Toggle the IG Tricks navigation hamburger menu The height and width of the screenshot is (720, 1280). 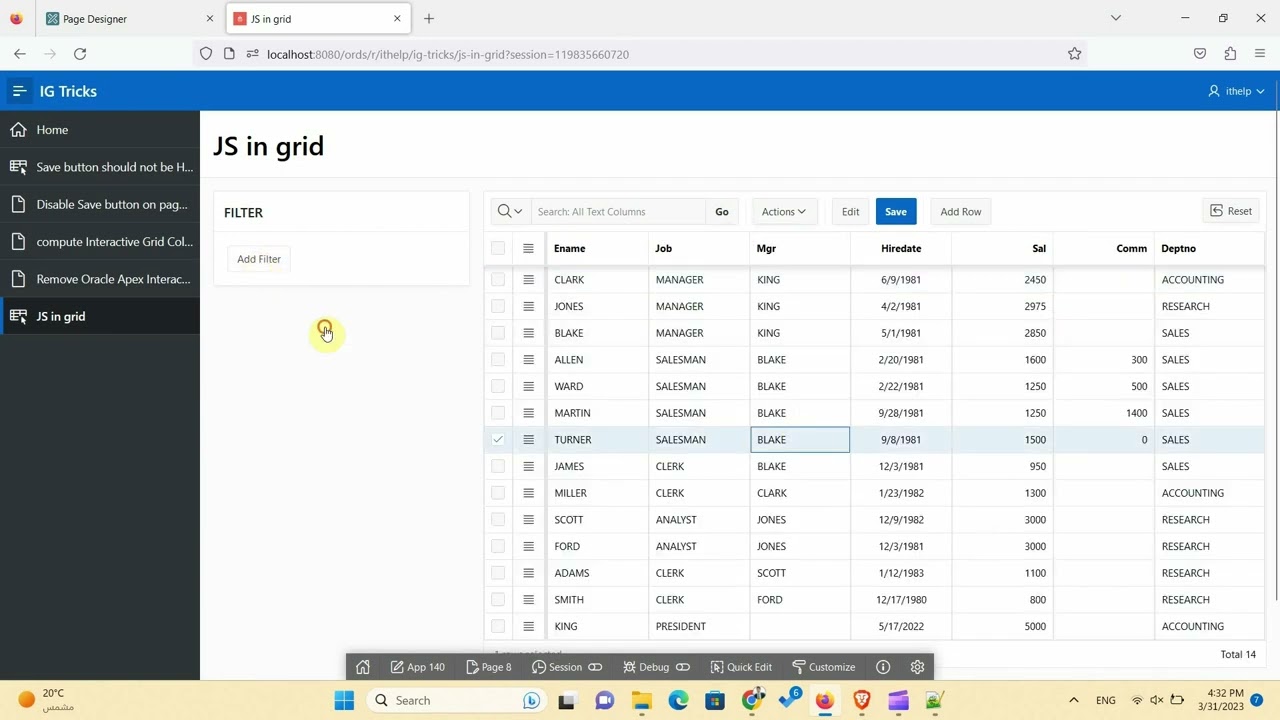(x=19, y=91)
